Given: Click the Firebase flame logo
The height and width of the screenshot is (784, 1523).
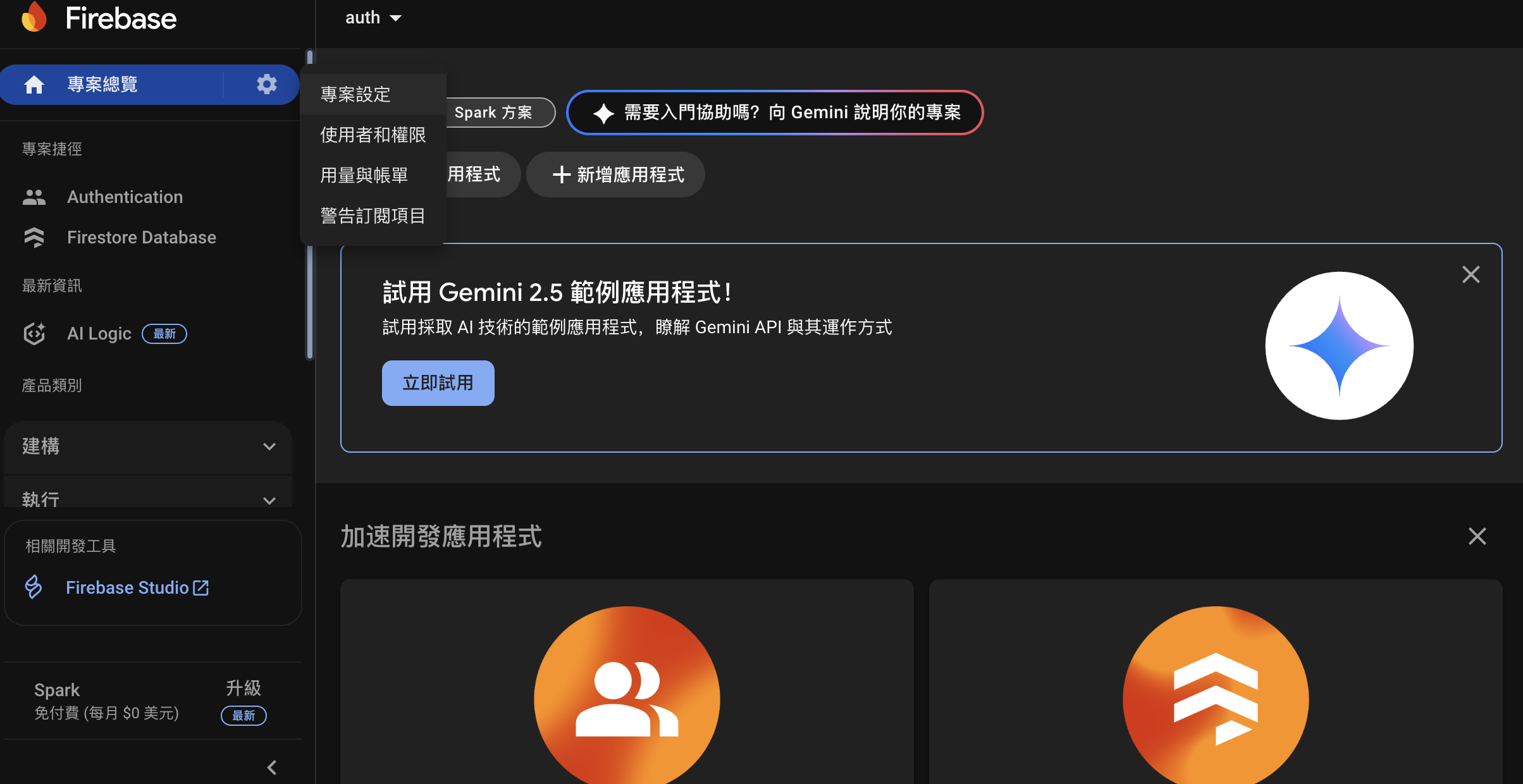Looking at the screenshot, I should pos(34,17).
